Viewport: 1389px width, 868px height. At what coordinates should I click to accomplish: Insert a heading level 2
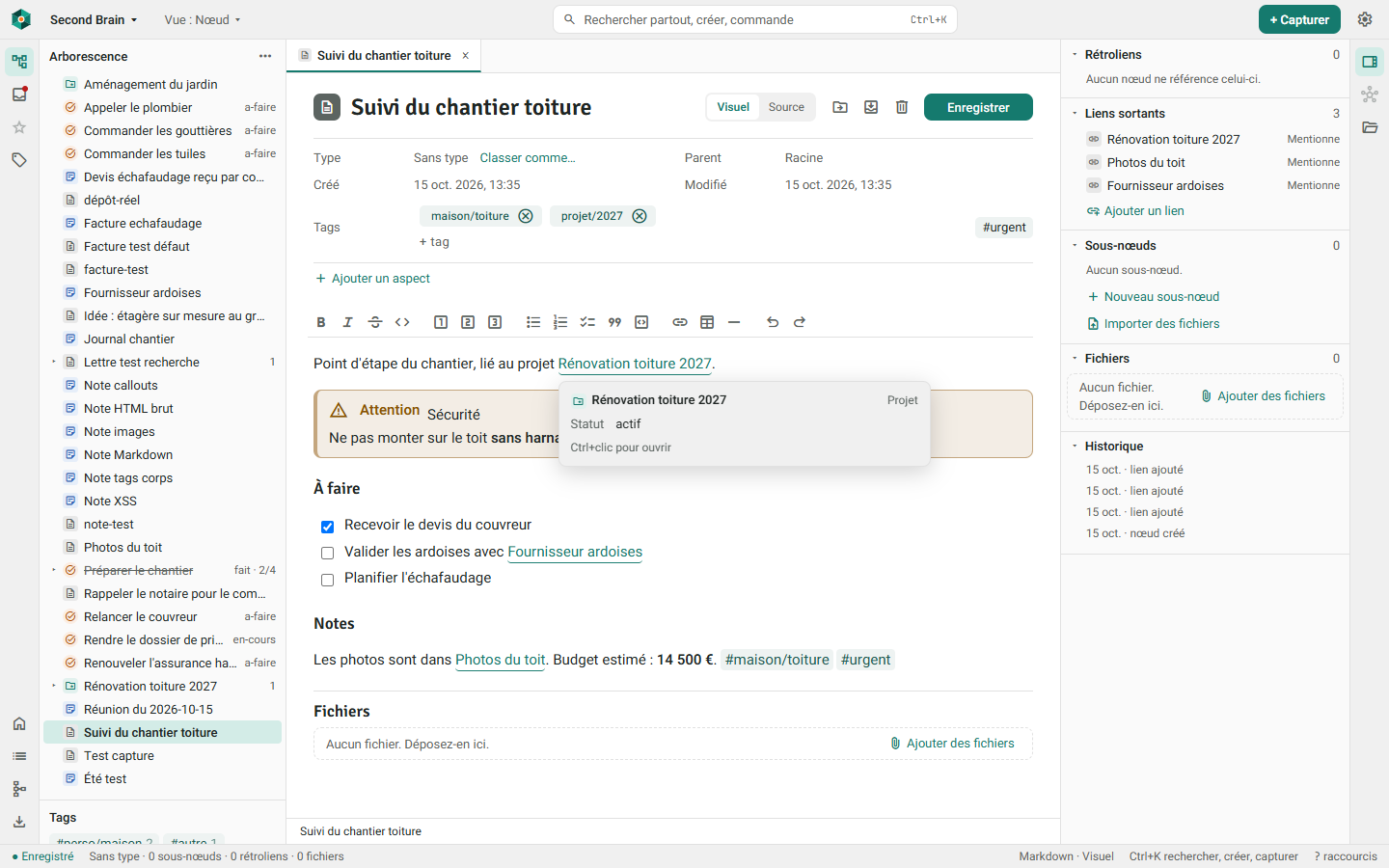pos(468,322)
